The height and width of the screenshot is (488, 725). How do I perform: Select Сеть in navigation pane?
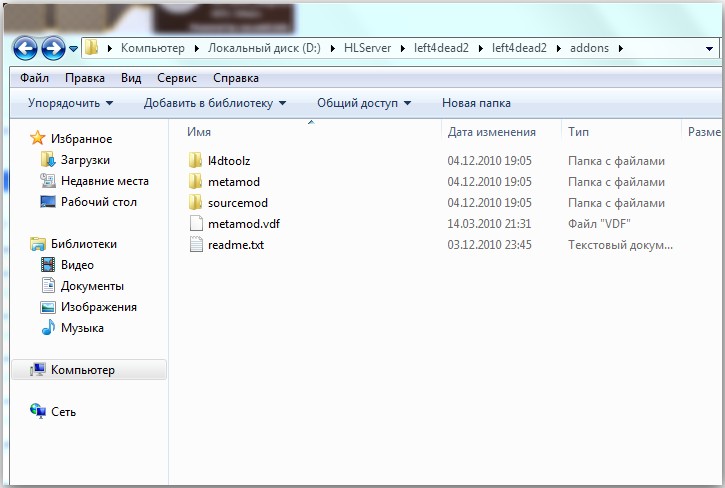coord(63,412)
